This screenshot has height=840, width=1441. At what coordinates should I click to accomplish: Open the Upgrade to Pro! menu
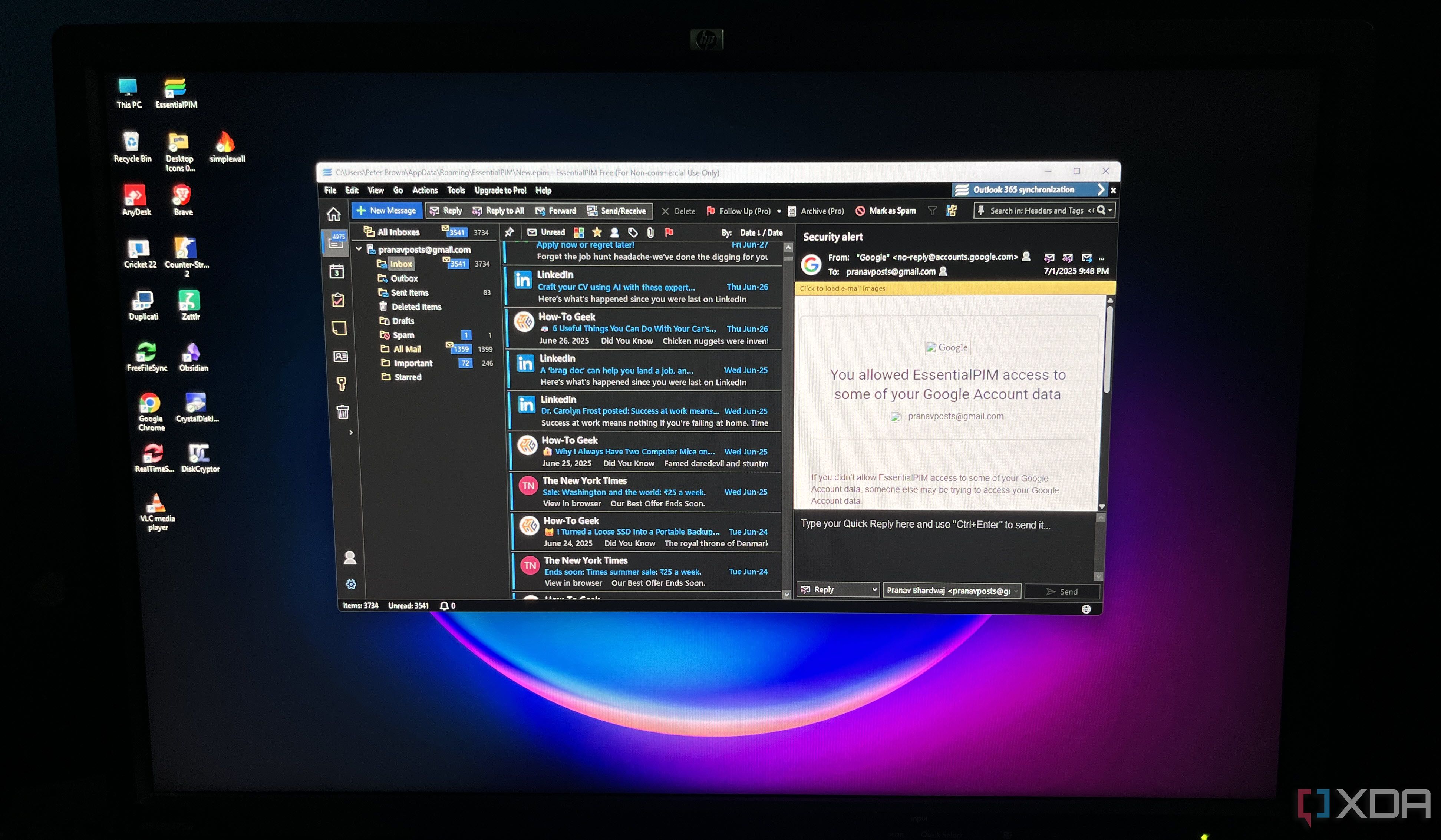500,191
